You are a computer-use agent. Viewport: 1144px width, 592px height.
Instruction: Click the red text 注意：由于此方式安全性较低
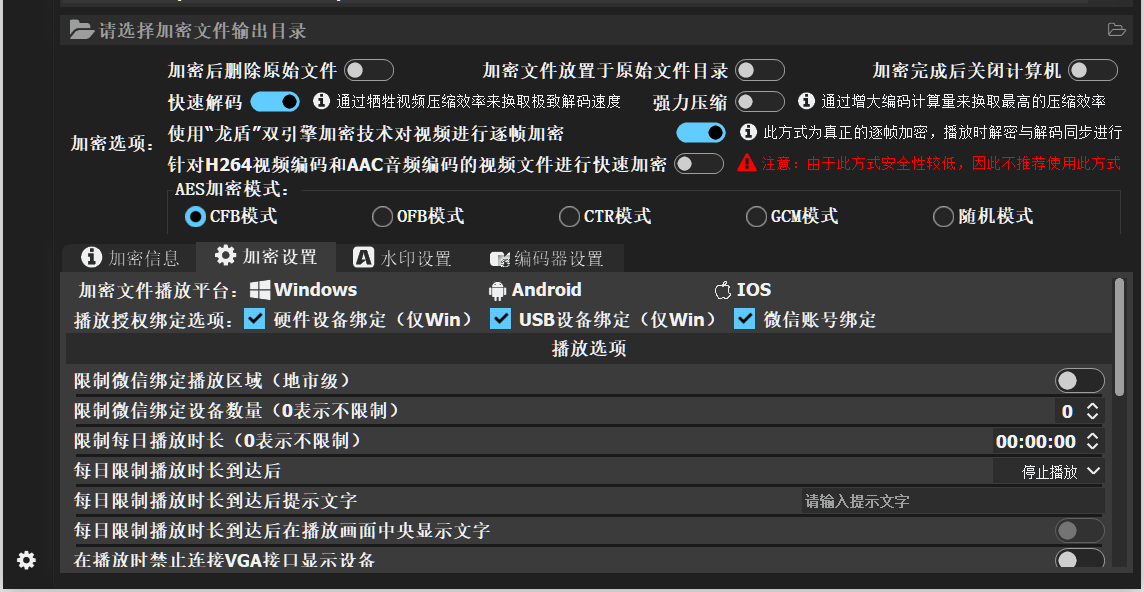click(x=941, y=164)
